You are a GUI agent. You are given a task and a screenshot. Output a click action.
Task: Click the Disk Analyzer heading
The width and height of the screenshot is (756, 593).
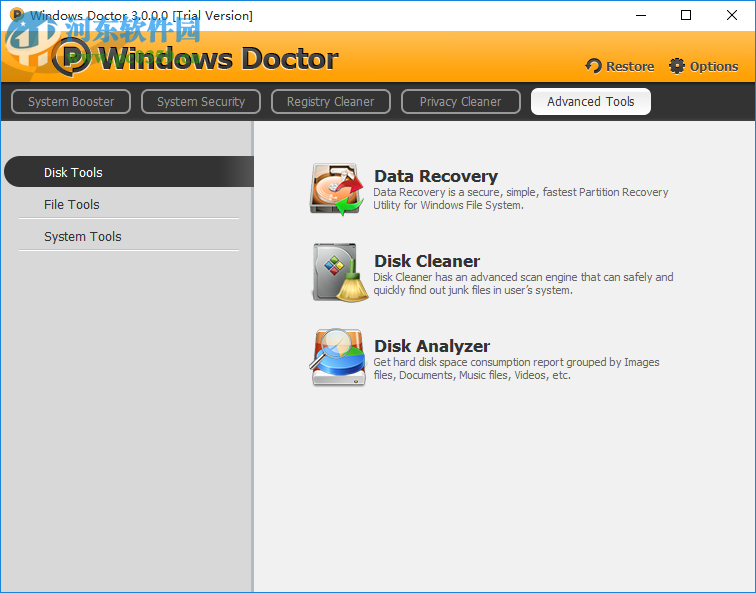pyautogui.click(x=432, y=346)
